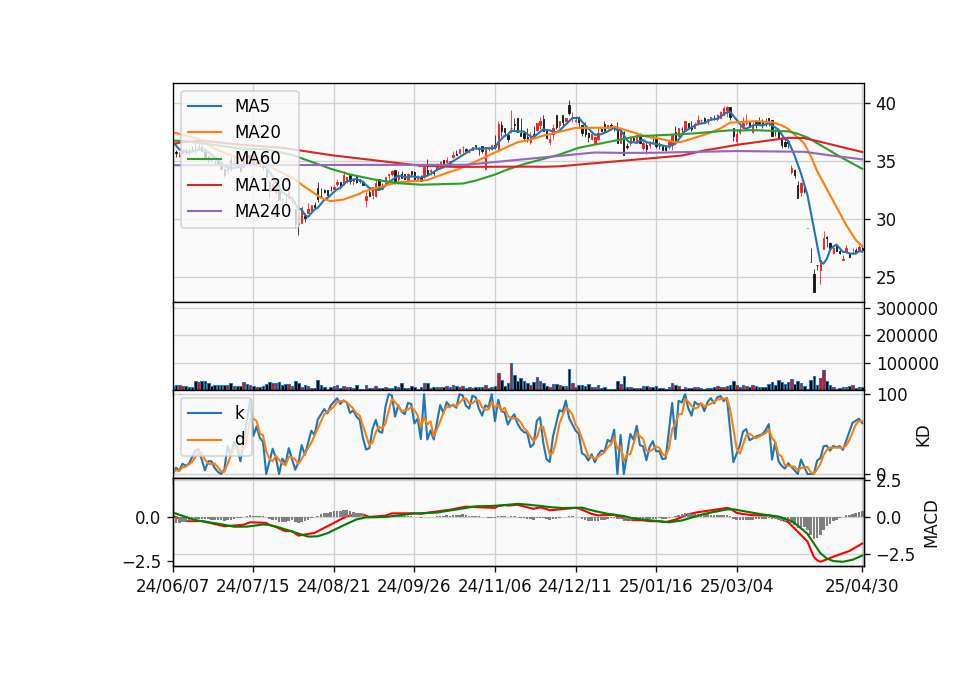Click the orange line sample beside MA20
The image size is (960, 690).
(204, 132)
